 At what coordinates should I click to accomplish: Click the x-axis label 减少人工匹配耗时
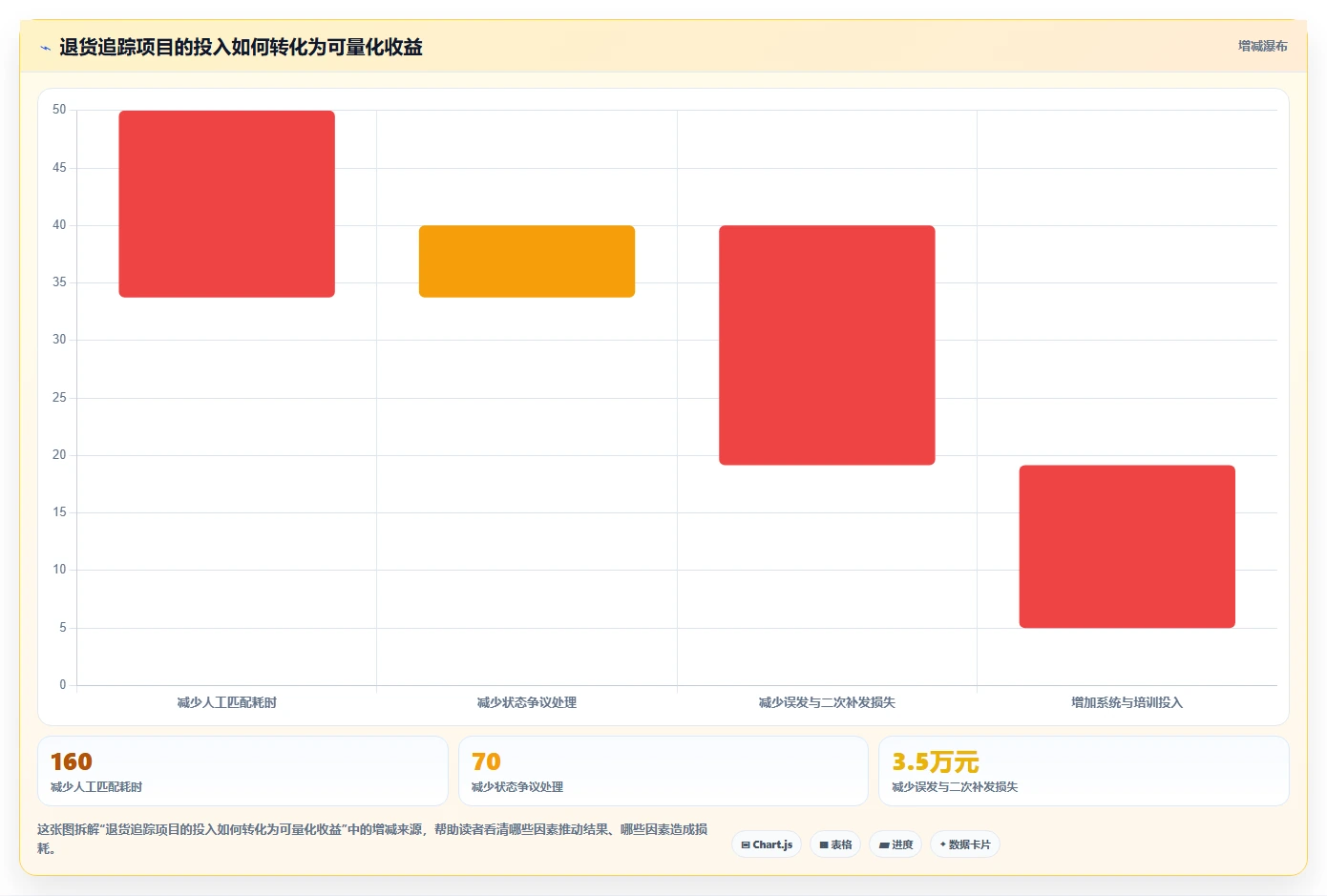click(x=227, y=702)
